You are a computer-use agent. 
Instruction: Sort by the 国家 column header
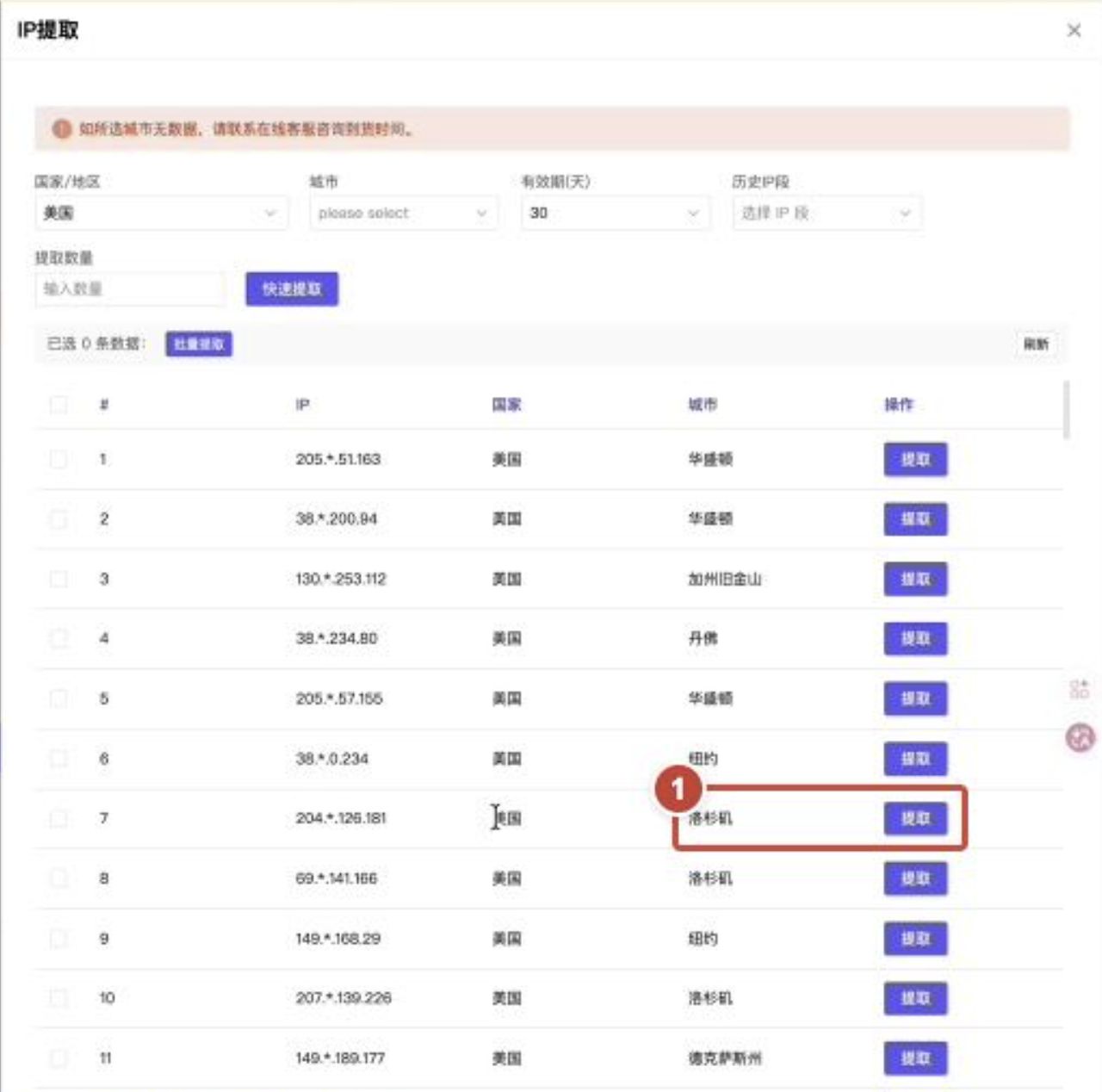[506, 404]
